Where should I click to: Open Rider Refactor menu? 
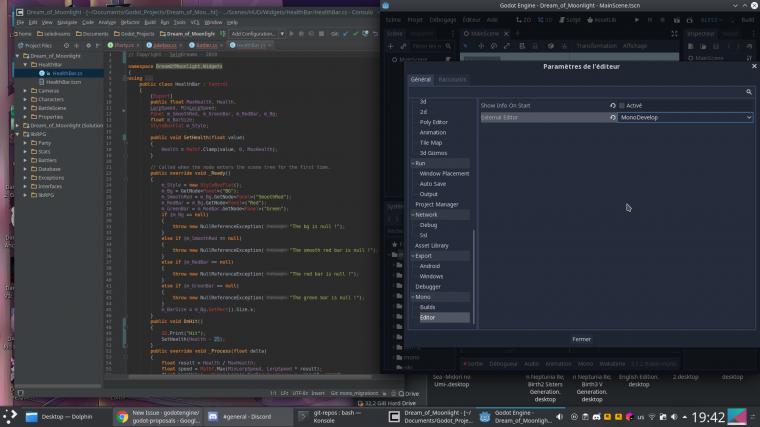tap(129, 22)
